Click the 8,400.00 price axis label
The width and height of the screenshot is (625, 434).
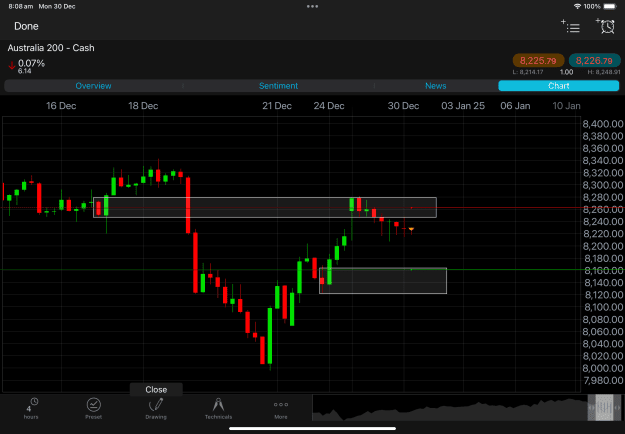click(x=603, y=124)
